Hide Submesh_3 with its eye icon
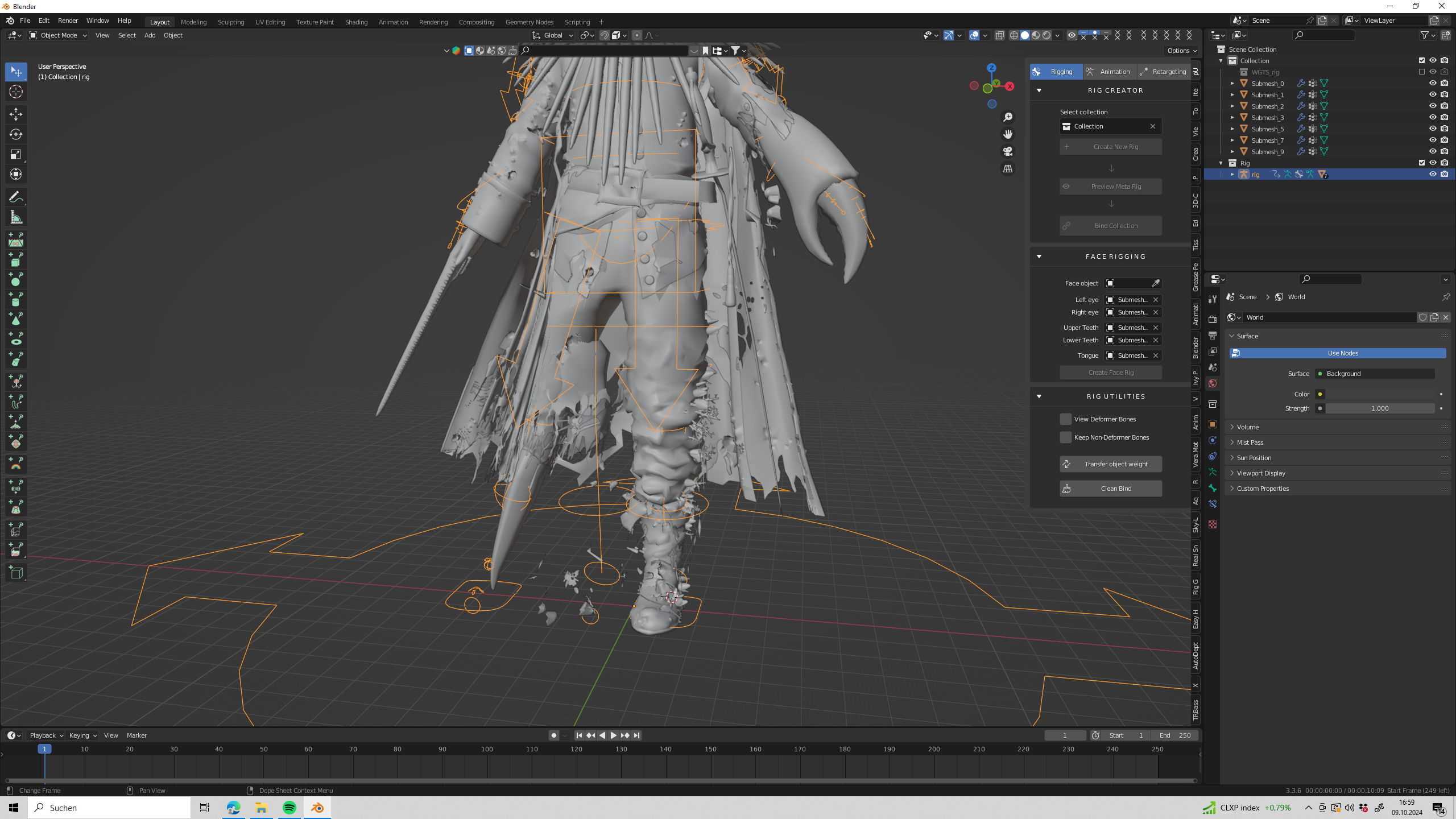 pyautogui.click(x=1433, y=117)
